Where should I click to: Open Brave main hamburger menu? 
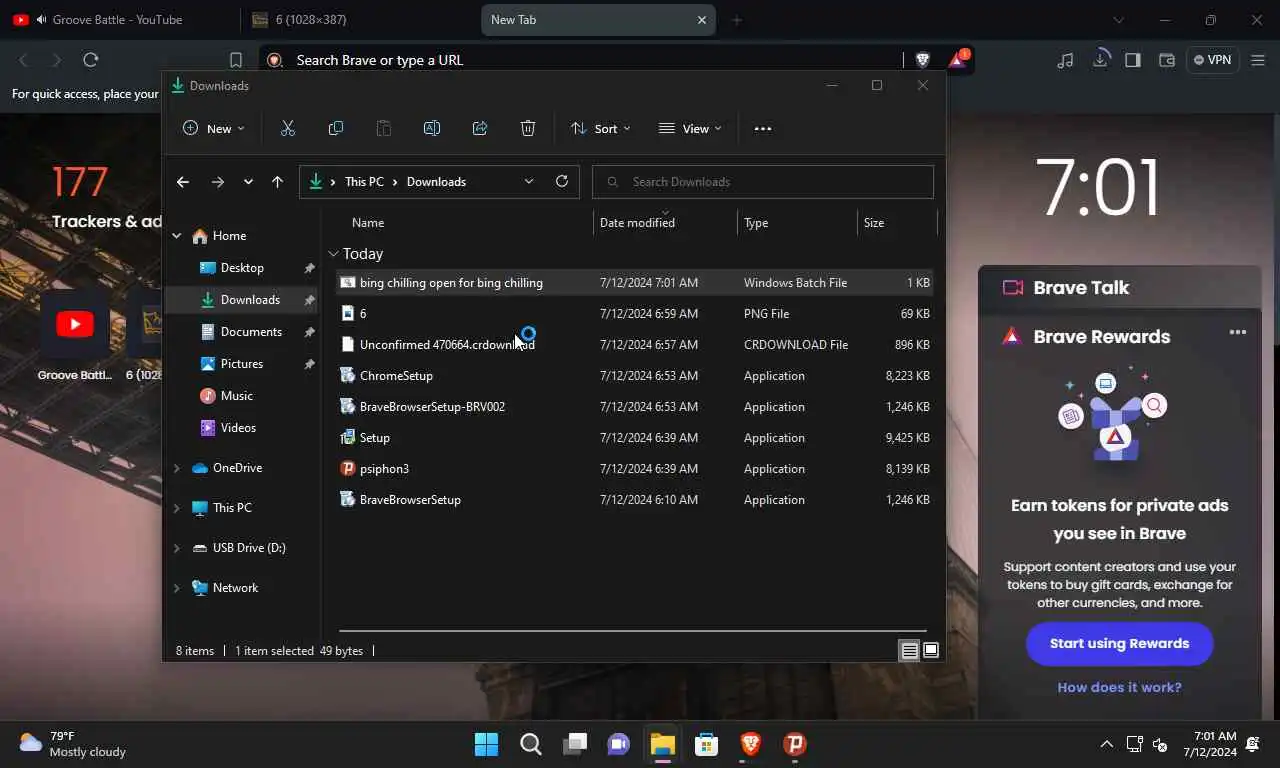click(1258, 60)
